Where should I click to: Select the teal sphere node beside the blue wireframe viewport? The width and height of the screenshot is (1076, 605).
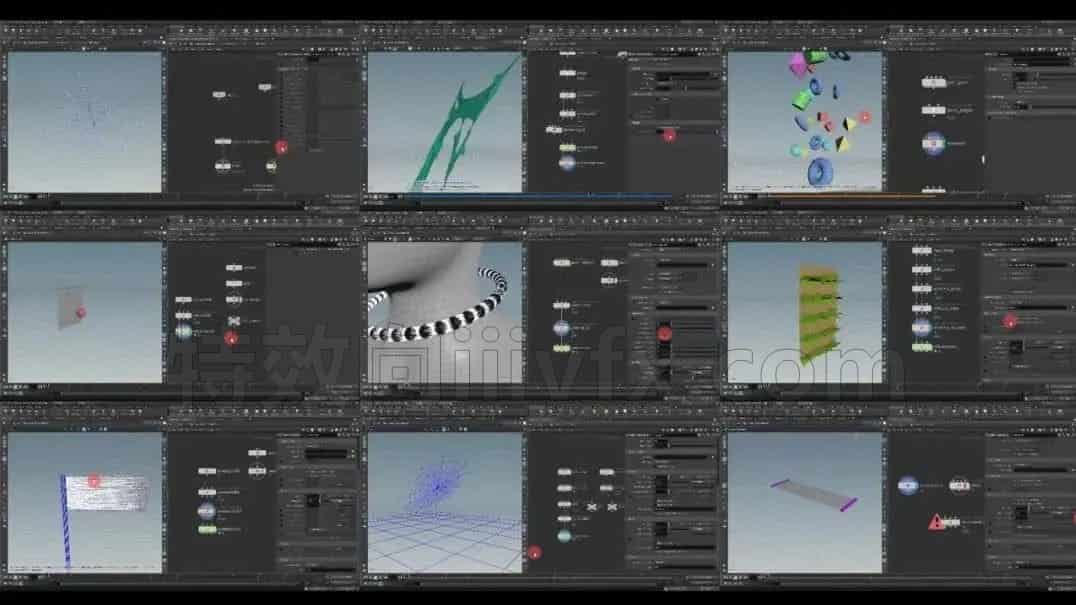point(564,536)
